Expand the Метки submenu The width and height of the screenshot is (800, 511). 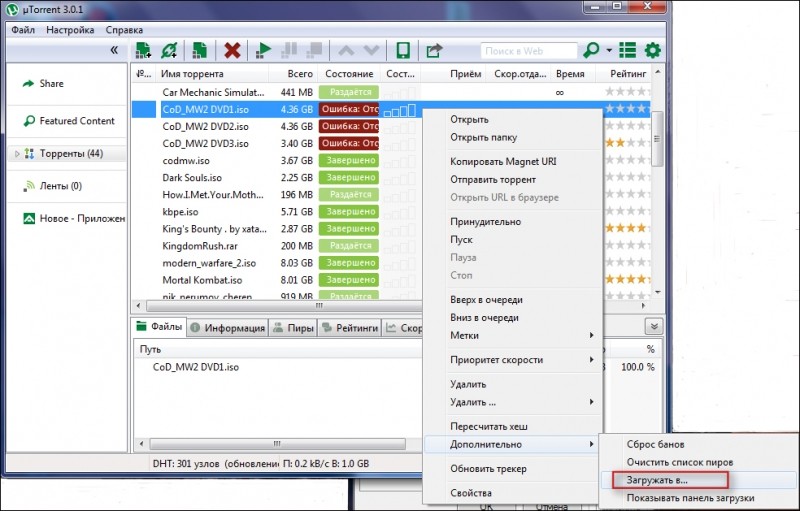[513, 336]
